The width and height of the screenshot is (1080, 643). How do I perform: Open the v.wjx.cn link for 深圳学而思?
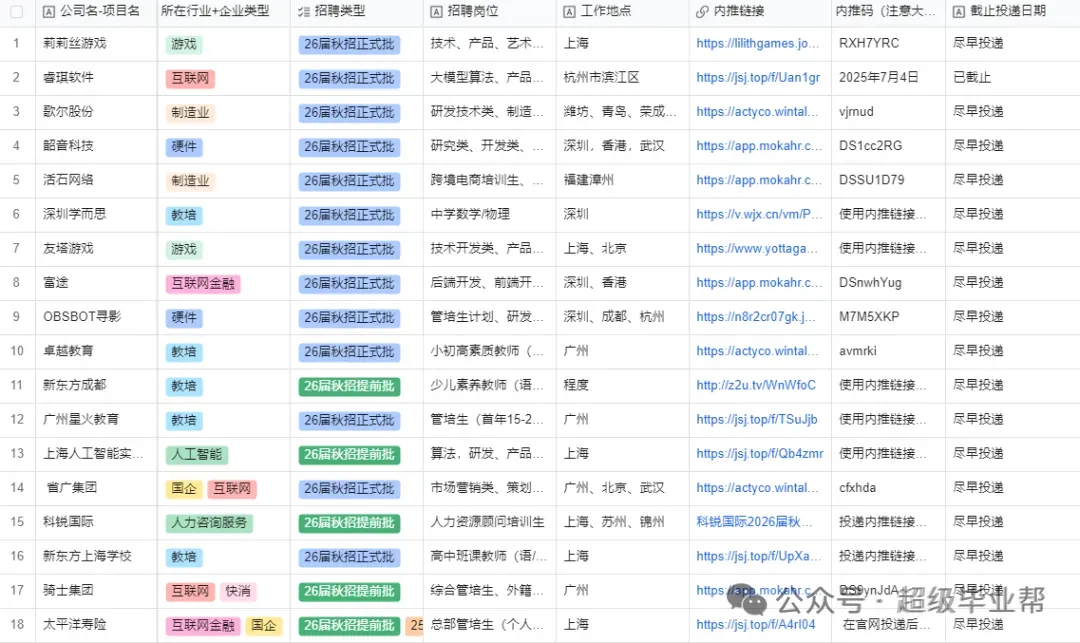[x=759, y=214]
